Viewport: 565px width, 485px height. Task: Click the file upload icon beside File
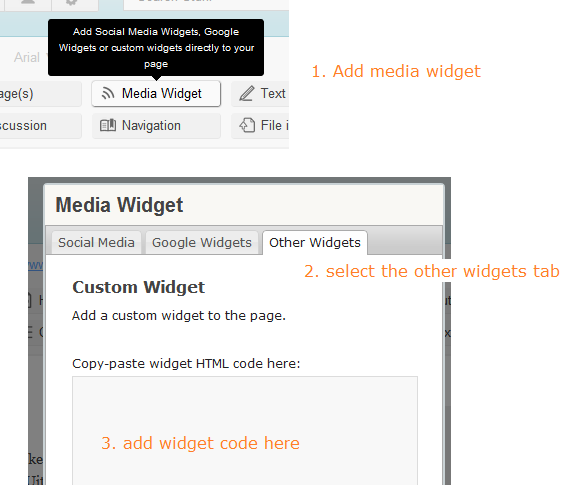[247, 125]
